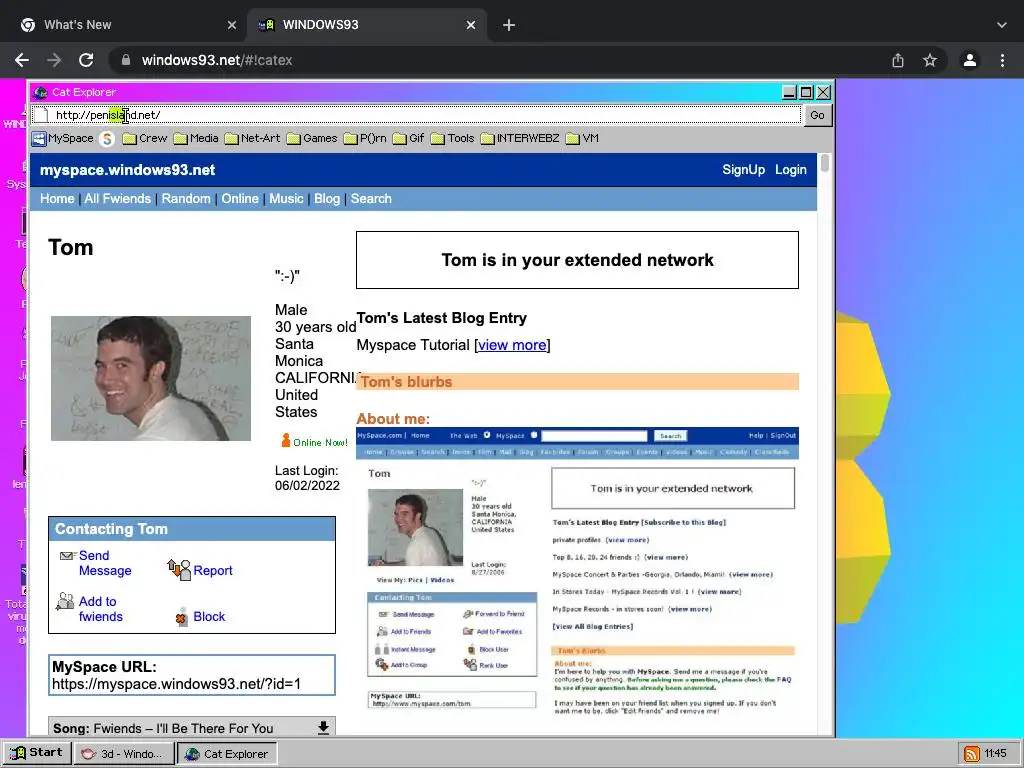The height and width of the screenshot is (768, 1024).
Task: Open Online in MySpace nav
Action: coord(240,199)
